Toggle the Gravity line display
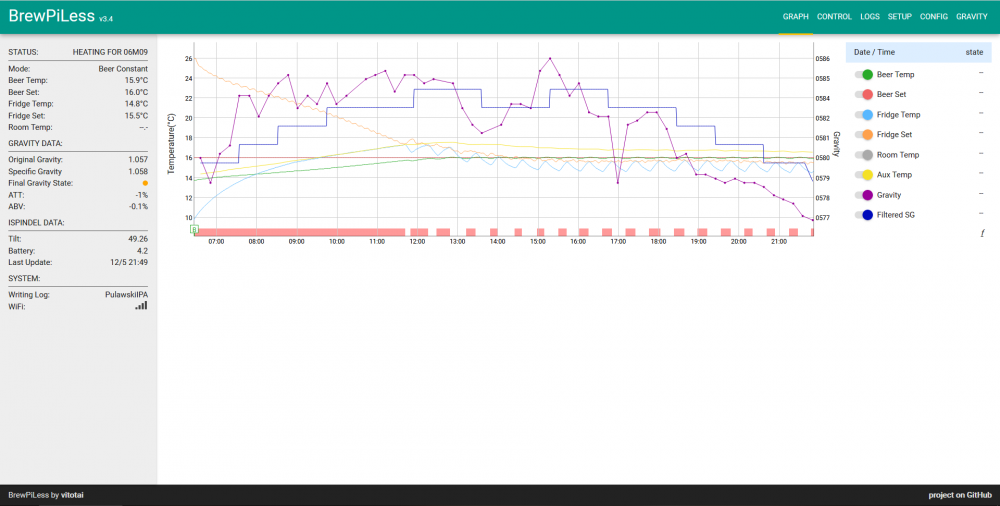This screenshot has width=1000, height=506. tap(863, 195)
